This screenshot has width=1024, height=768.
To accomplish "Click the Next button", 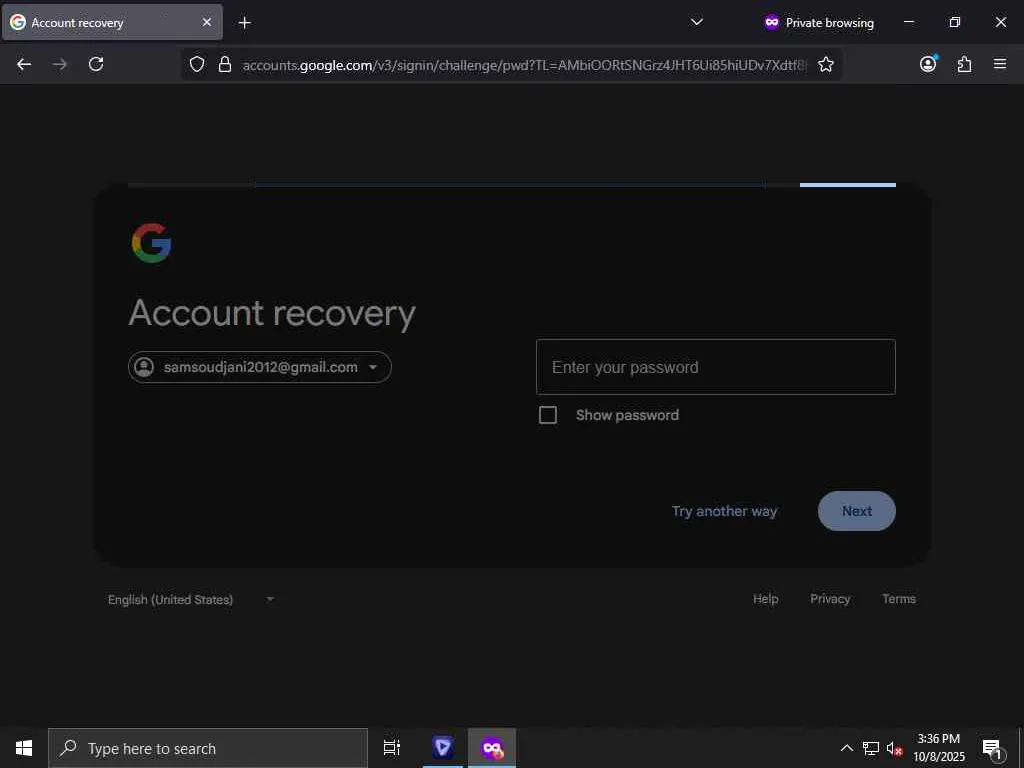I will tap(857, 511).
